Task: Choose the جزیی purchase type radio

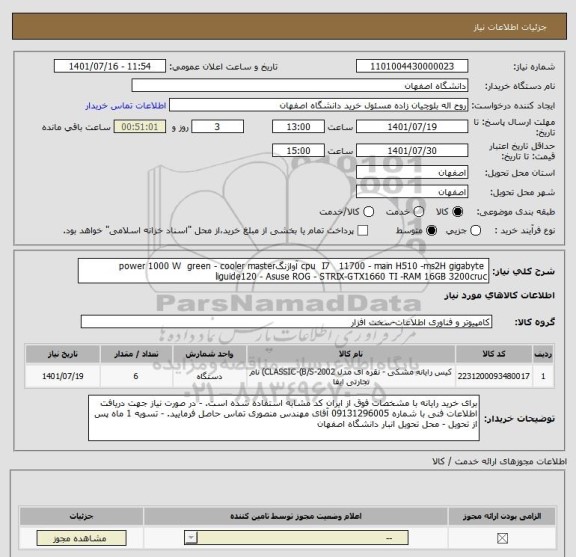Action: point(476,230)
